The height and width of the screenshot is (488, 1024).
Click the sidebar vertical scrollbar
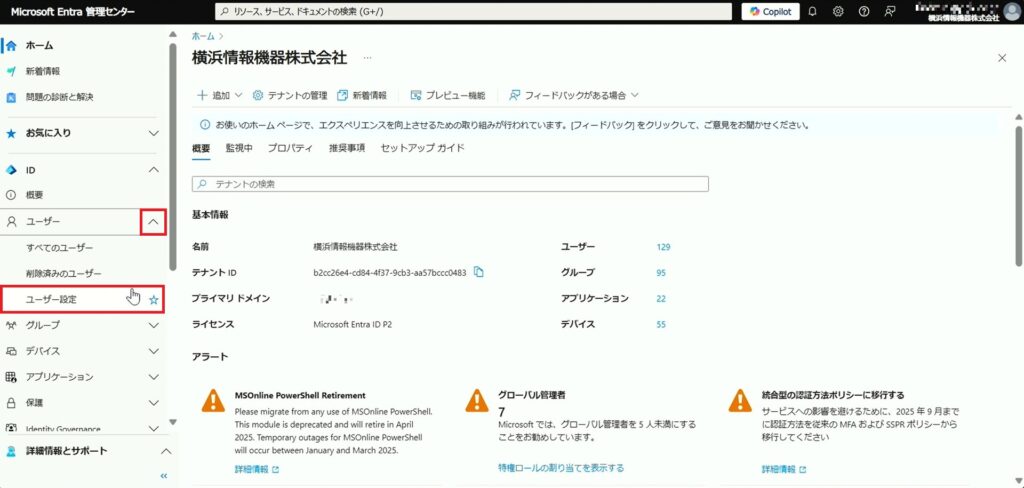[x=172, y=157]
